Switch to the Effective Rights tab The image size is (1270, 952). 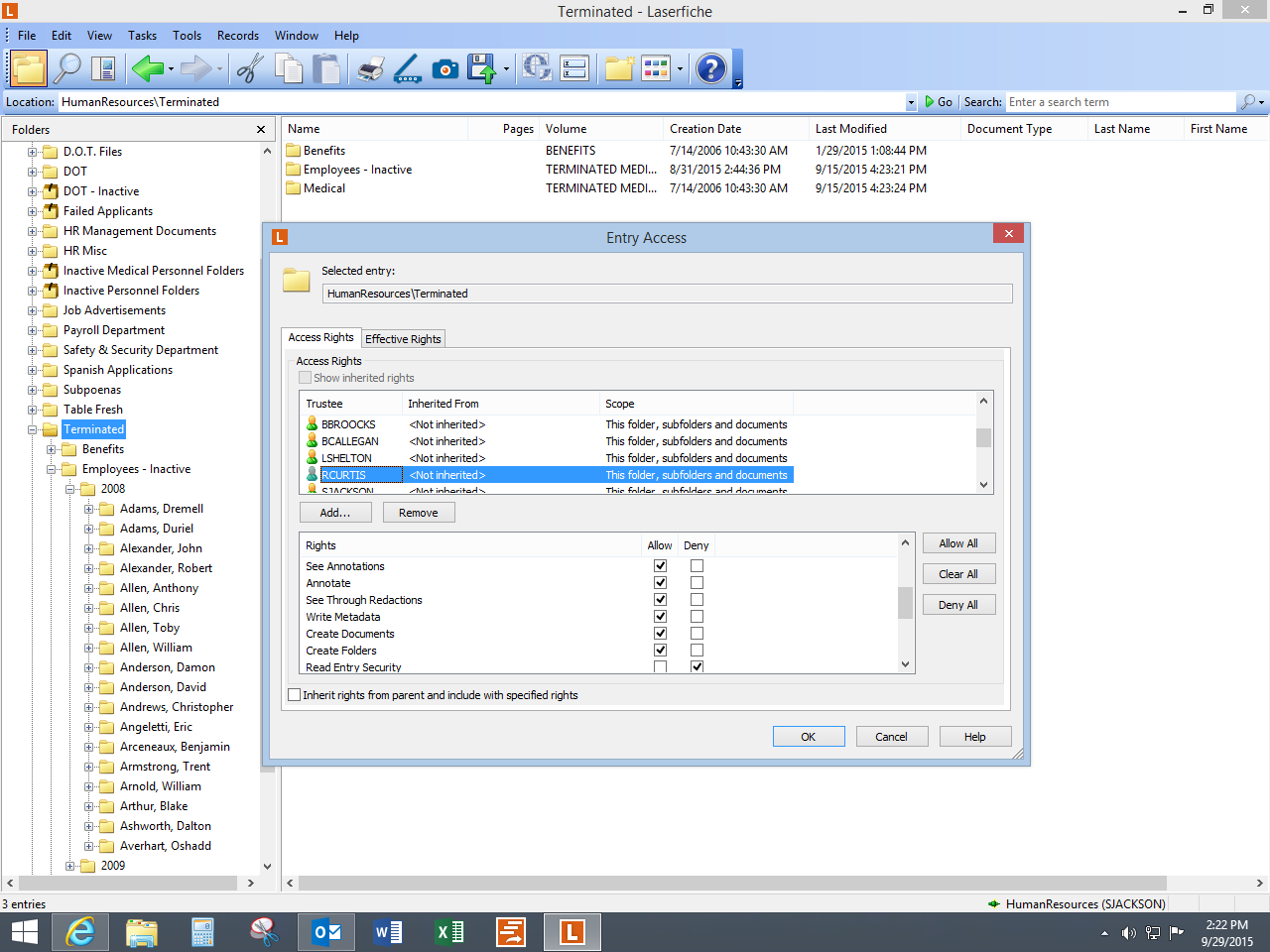click(x=403, y=339)
